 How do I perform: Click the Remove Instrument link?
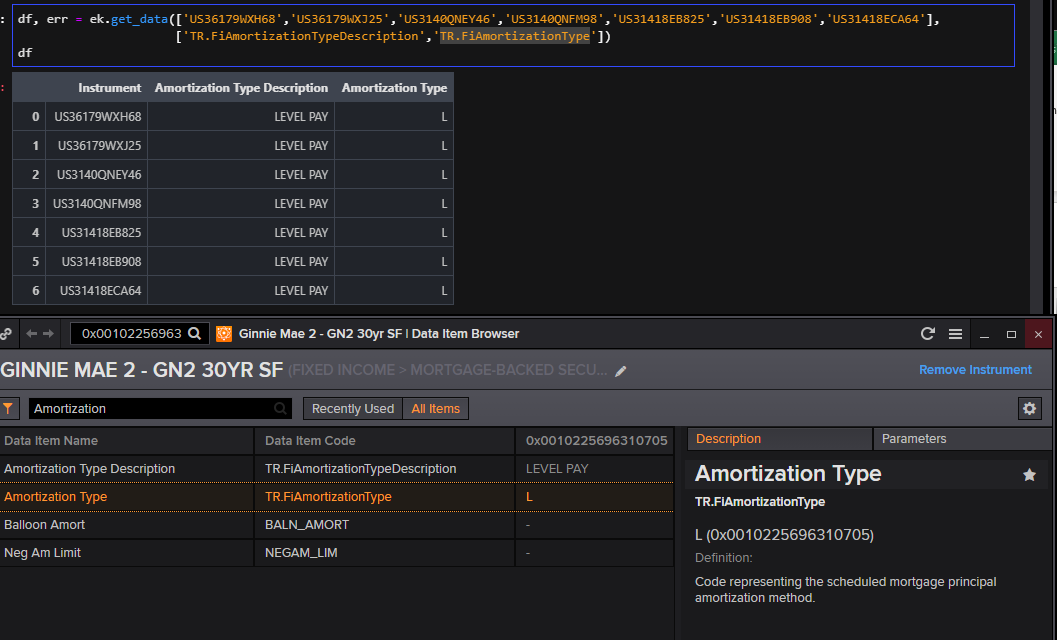(975, 370)
